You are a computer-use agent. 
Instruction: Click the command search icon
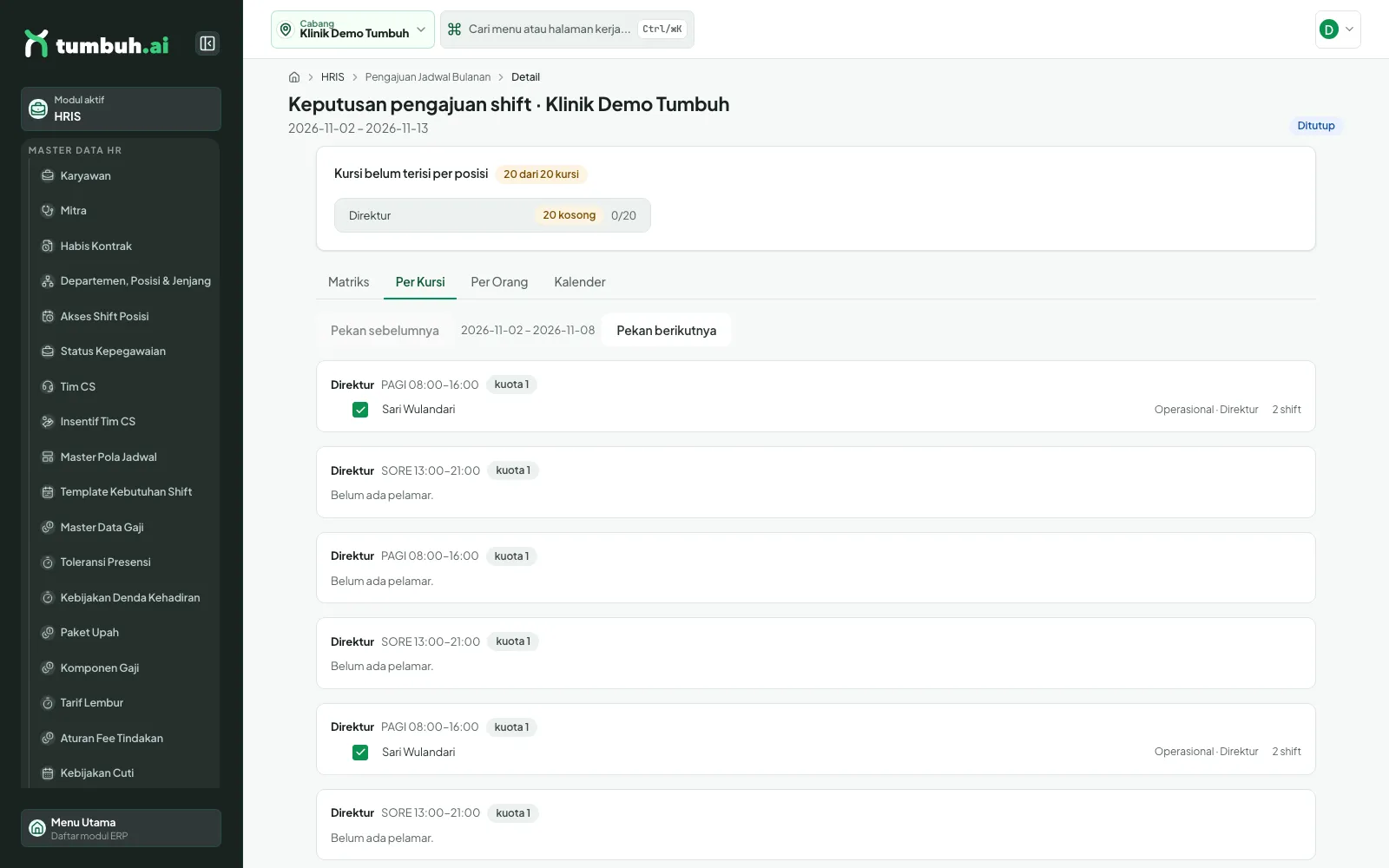(454, 30)
